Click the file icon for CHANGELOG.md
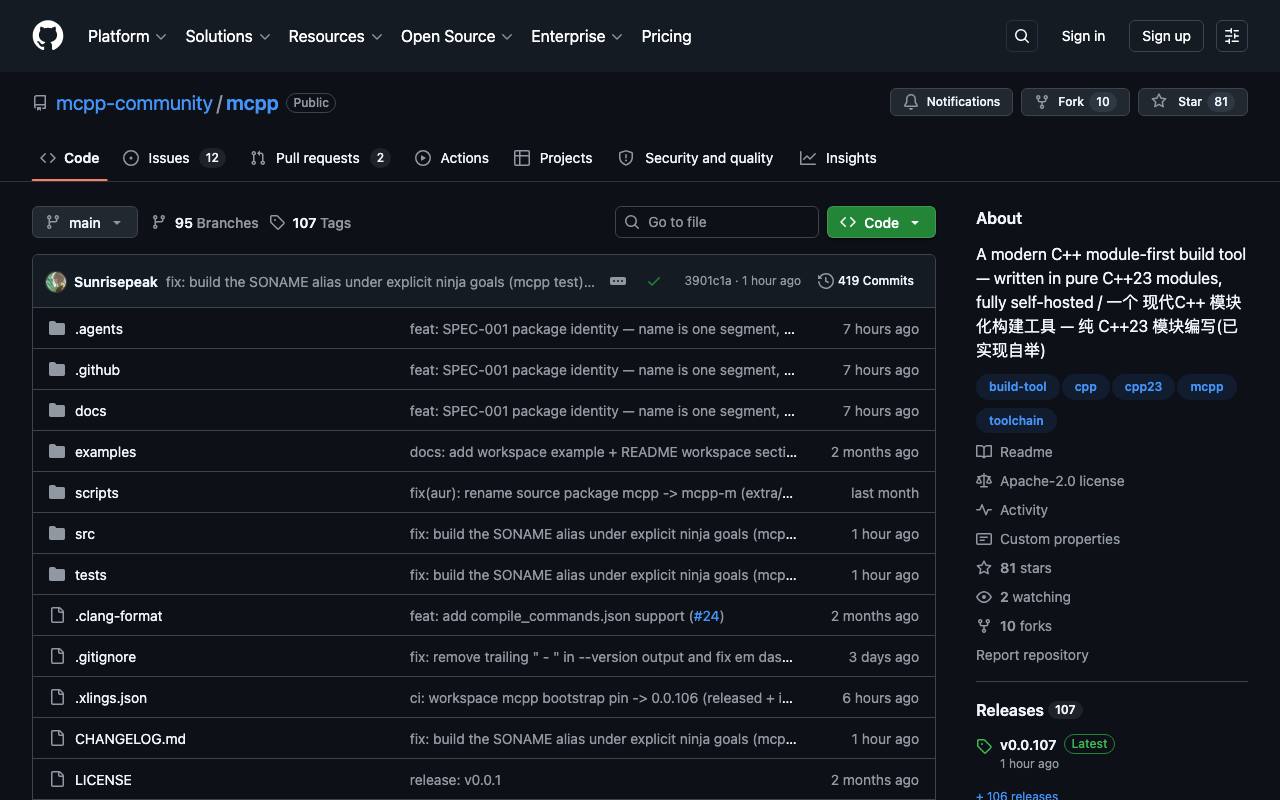 click(x=57, y=739)
